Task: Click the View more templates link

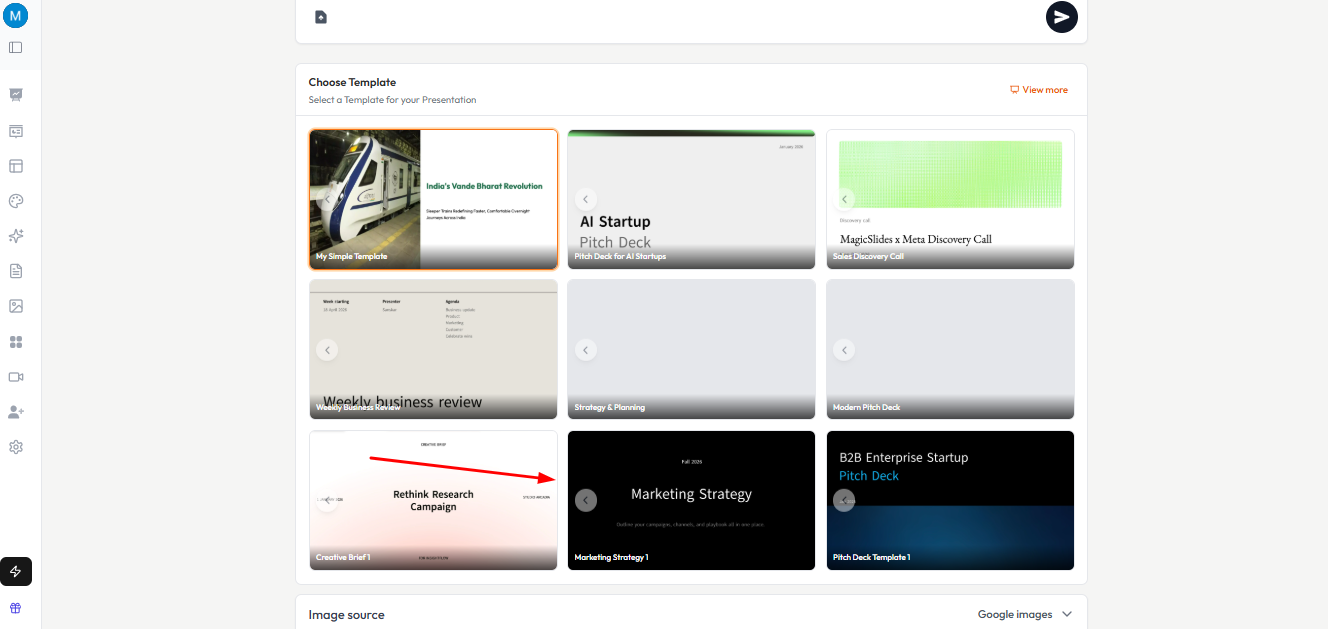Action: coord(1039,90)
